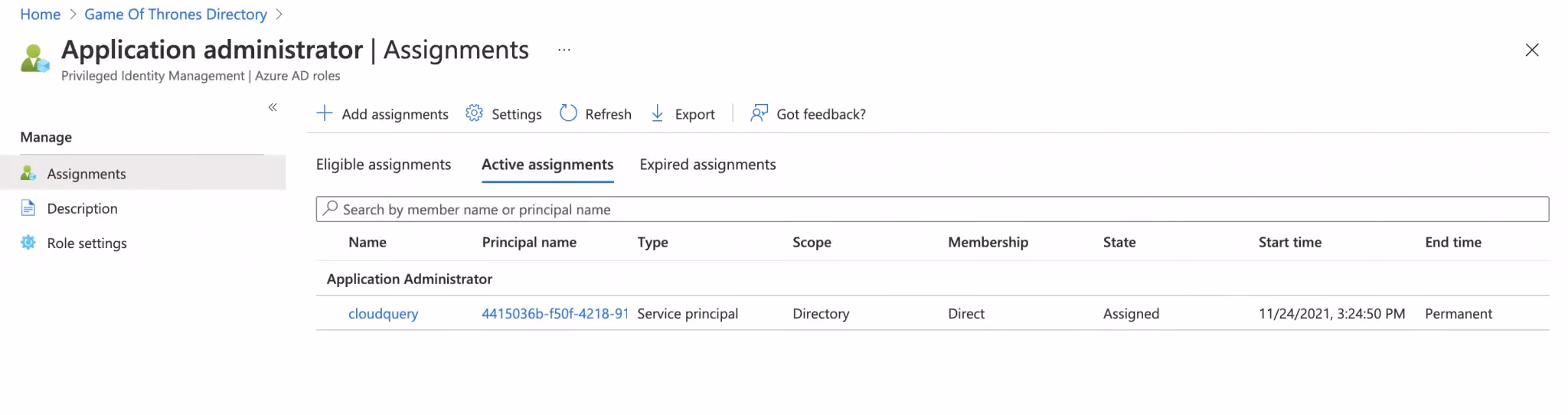Select the Active assignments tab
This screenshot has width=1568, height=415.
coord(547,165)
